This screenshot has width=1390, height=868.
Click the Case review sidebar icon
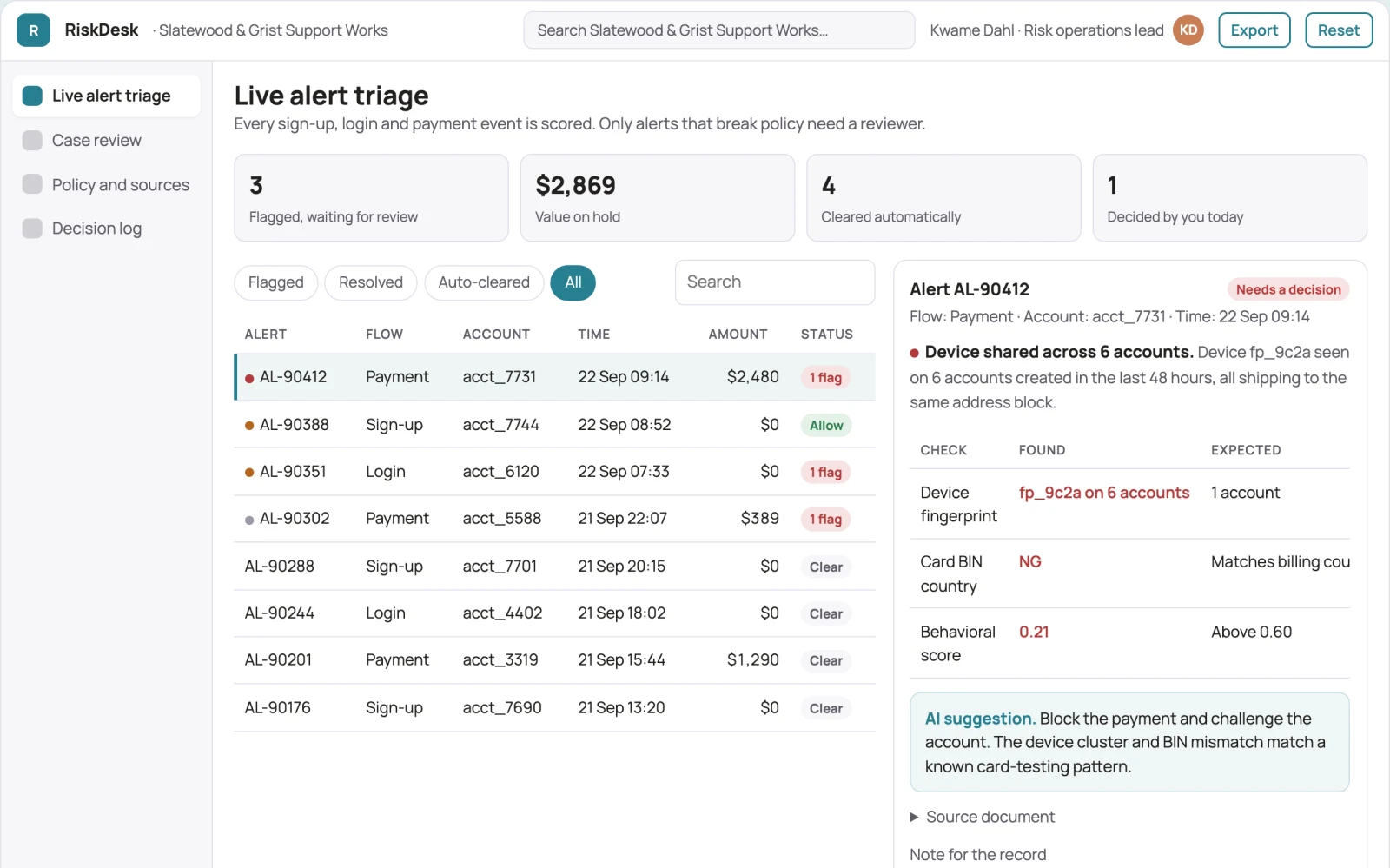pos(32,141)
